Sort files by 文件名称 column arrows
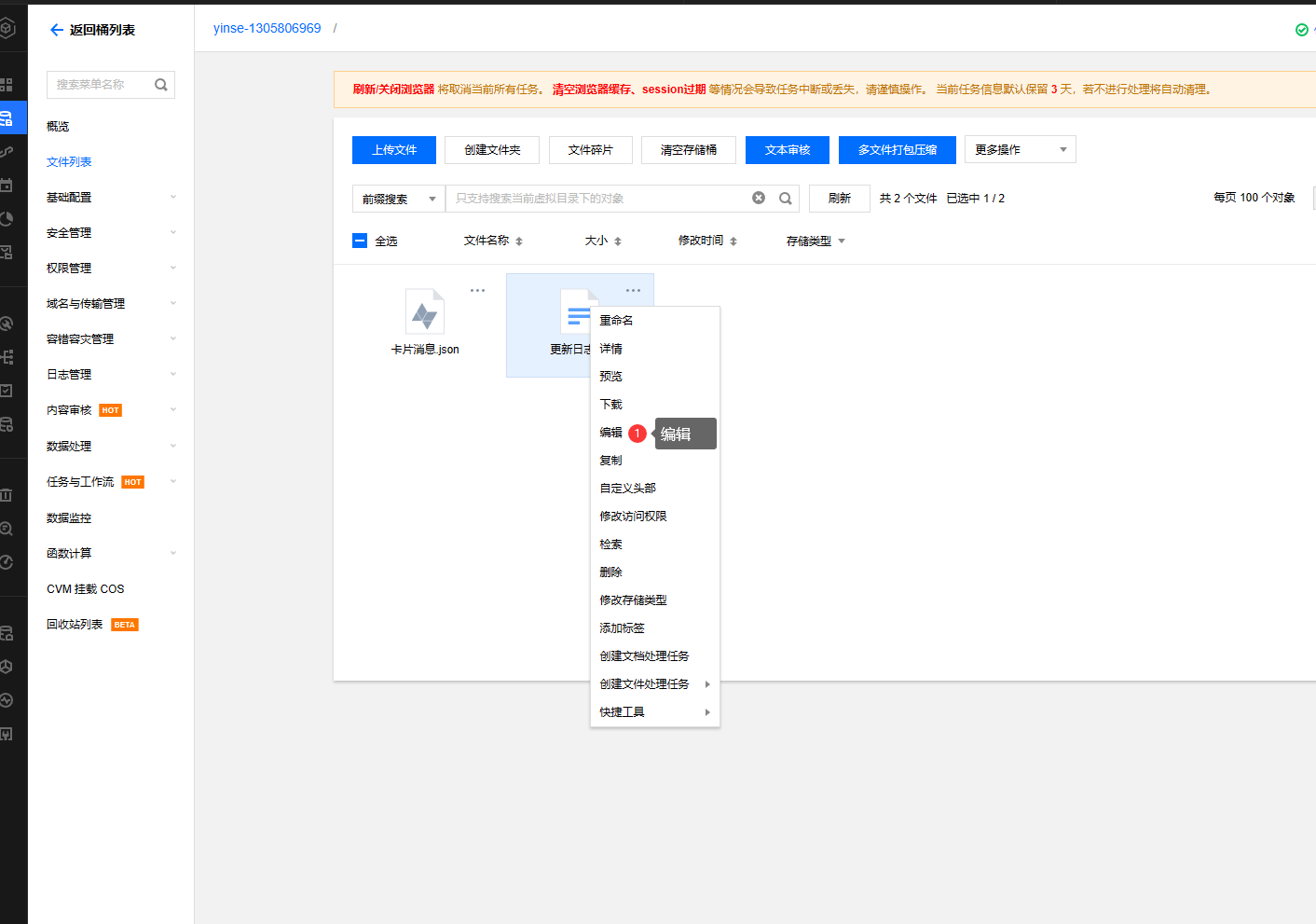 pyautogui.click(x=519, y=241)
